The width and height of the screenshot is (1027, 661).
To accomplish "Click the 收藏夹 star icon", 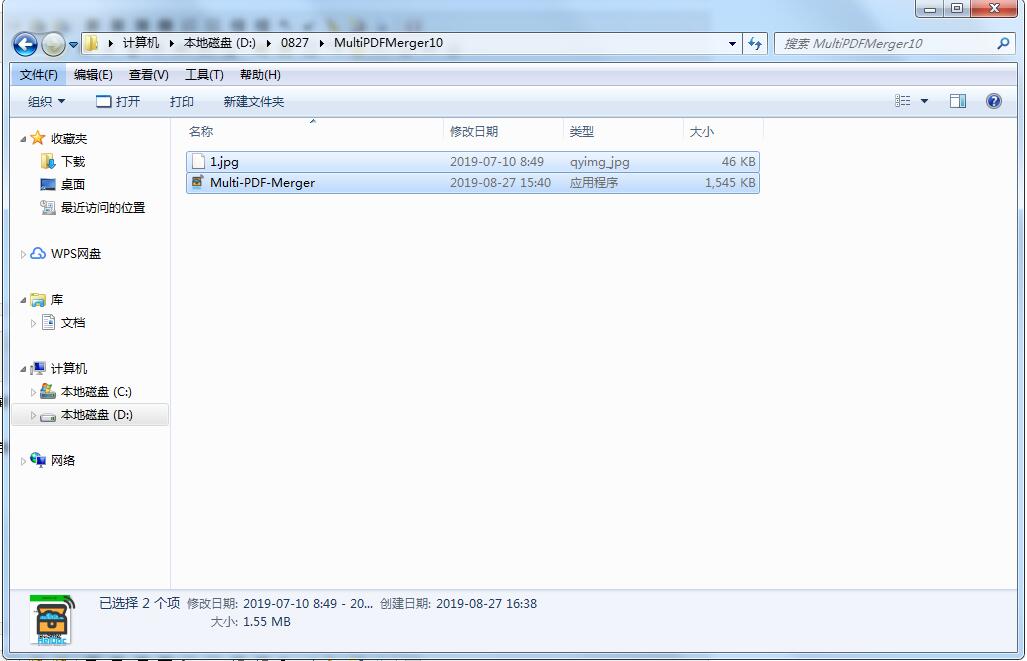I will point(38,138).
